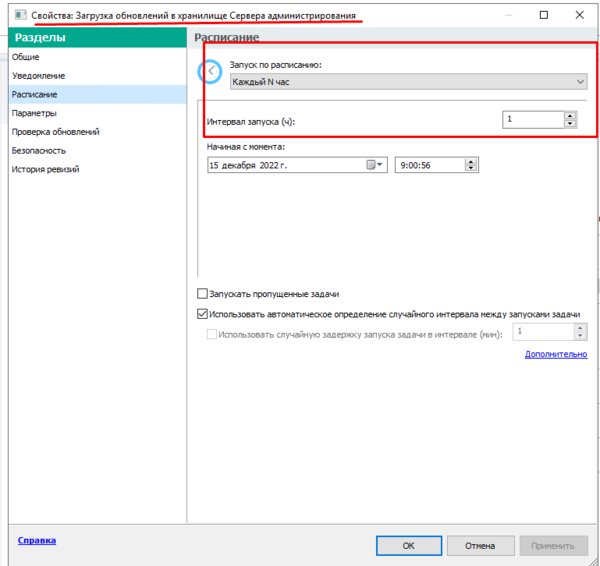The width and height of the screenshot is (600, 566).
Task: Decrease the Интервал запуска value
Action: [x=570, y=124]
